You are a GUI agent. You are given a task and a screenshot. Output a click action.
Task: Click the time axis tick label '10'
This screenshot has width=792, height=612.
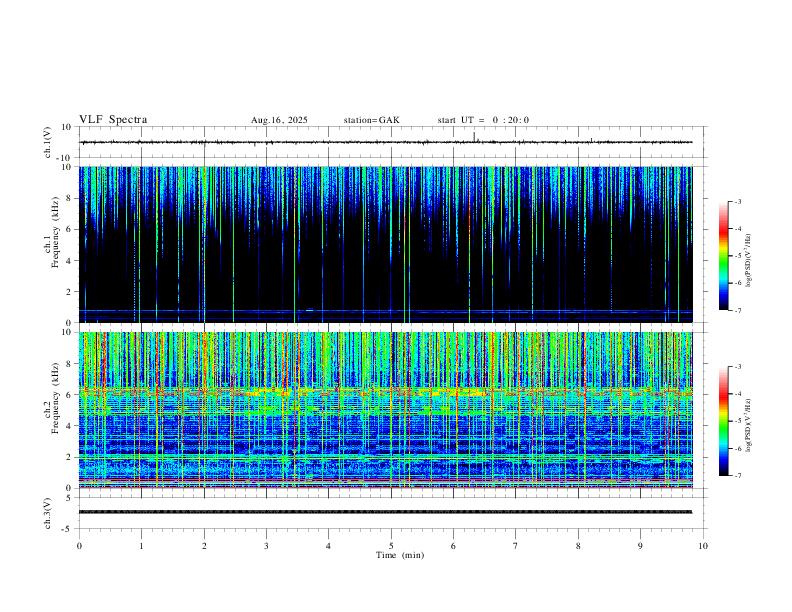pos(703,546)
